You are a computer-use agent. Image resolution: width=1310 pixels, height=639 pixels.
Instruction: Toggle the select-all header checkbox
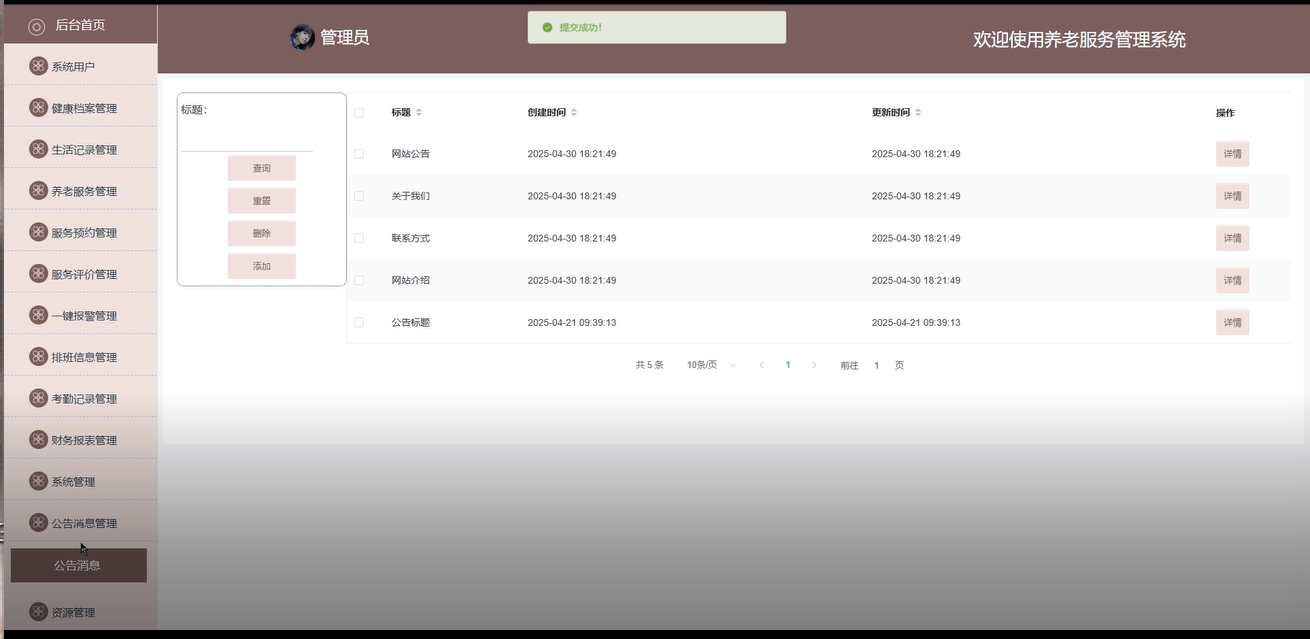pyautogui.click(x=359, y=112)
